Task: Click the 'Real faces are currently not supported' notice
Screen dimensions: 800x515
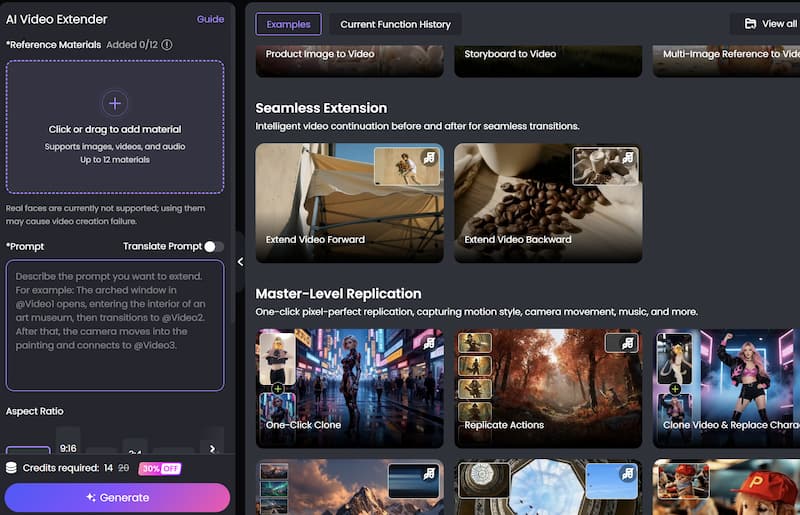Action: click(x=106, y=215)
